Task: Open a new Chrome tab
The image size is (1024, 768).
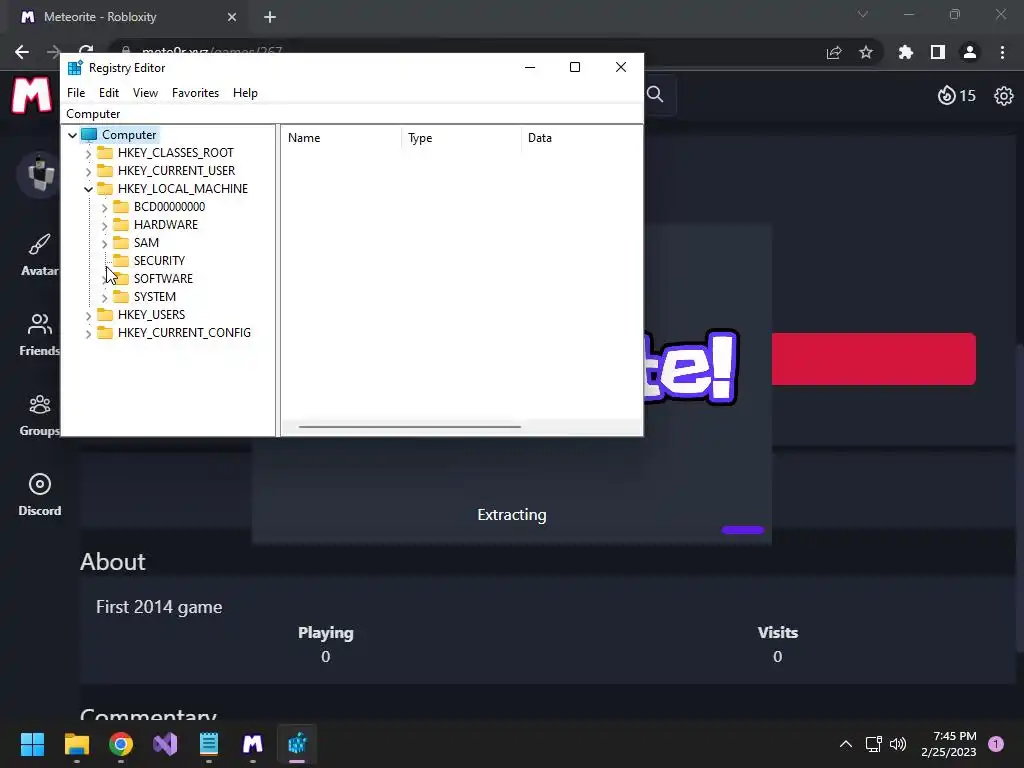Action: pos(270,17)
